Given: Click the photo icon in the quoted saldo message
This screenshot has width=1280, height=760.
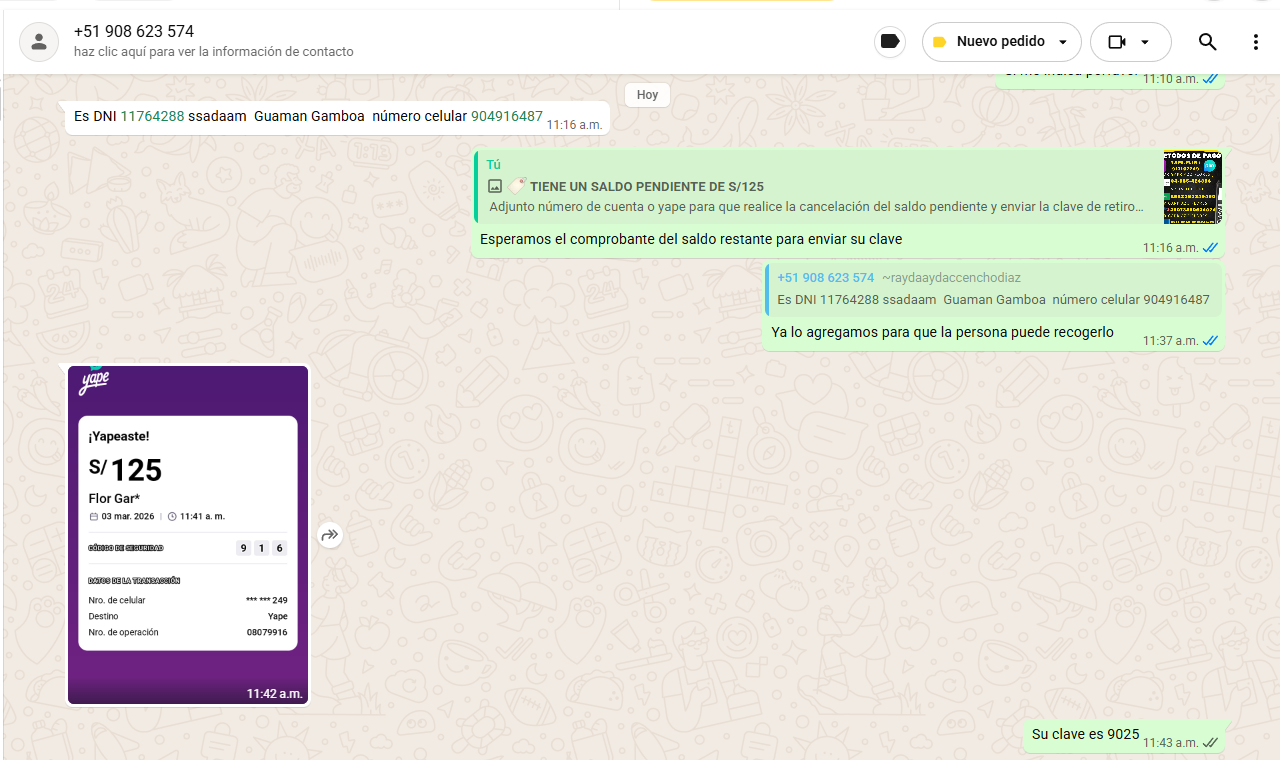Looking at the screenshot, I should point(494,186).
